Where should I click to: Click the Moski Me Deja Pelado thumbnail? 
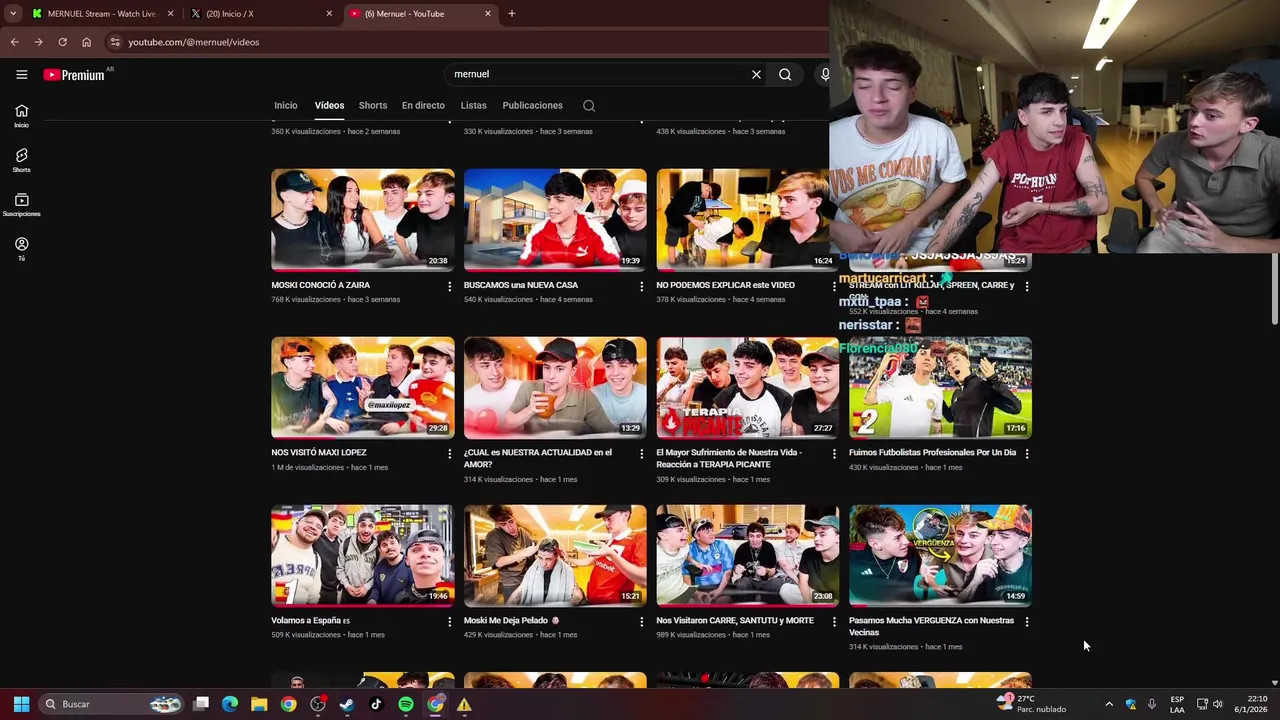[555, 555]
